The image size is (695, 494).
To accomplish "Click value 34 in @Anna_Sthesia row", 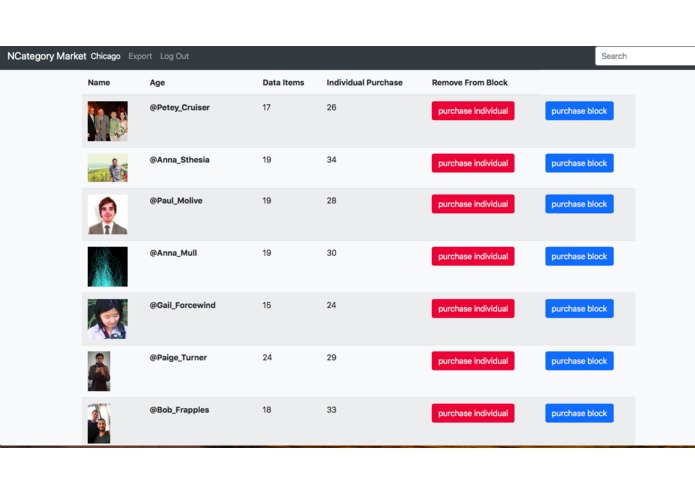I will [x=332, y=159].
